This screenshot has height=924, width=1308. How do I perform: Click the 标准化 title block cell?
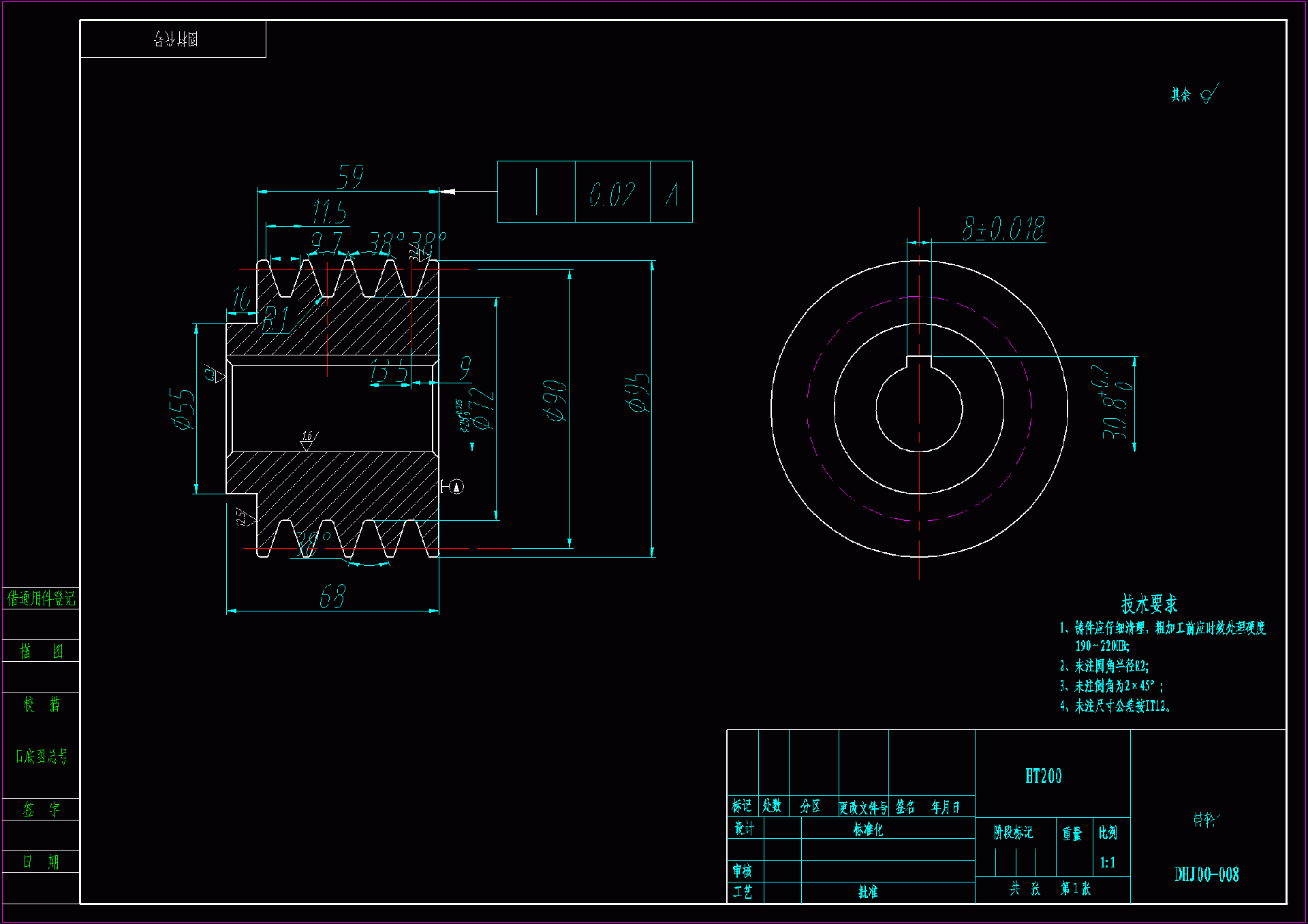pyautogui.click(x=867, y=829)
